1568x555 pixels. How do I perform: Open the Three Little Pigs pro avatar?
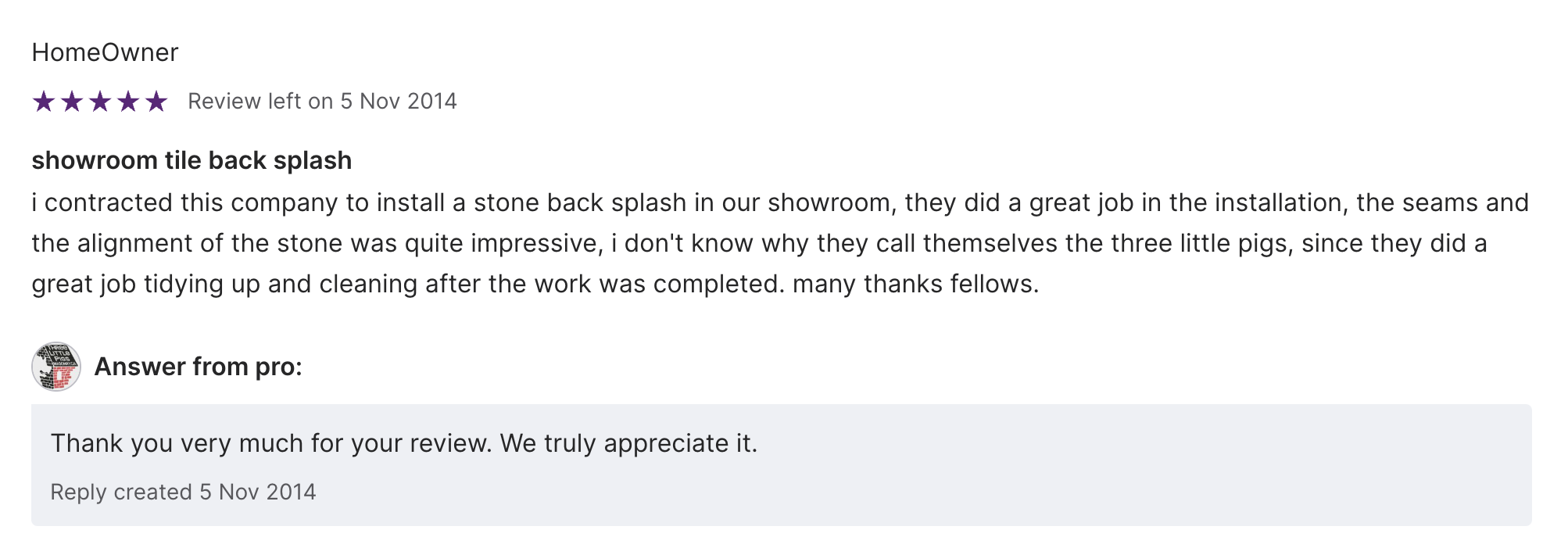(x=56, y=367)
